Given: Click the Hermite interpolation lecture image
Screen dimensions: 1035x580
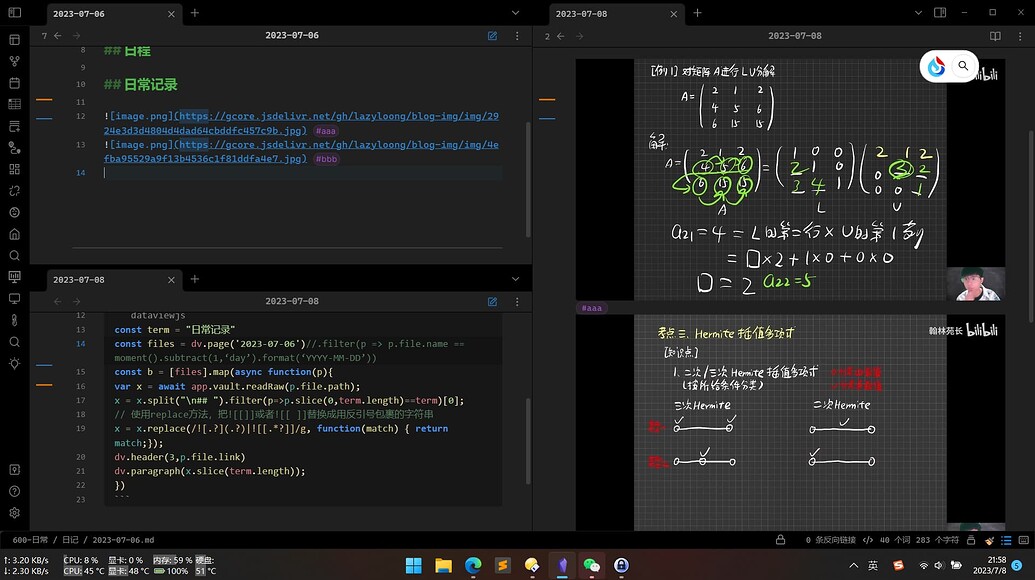Looking at the screenshot, I should 790,422.
